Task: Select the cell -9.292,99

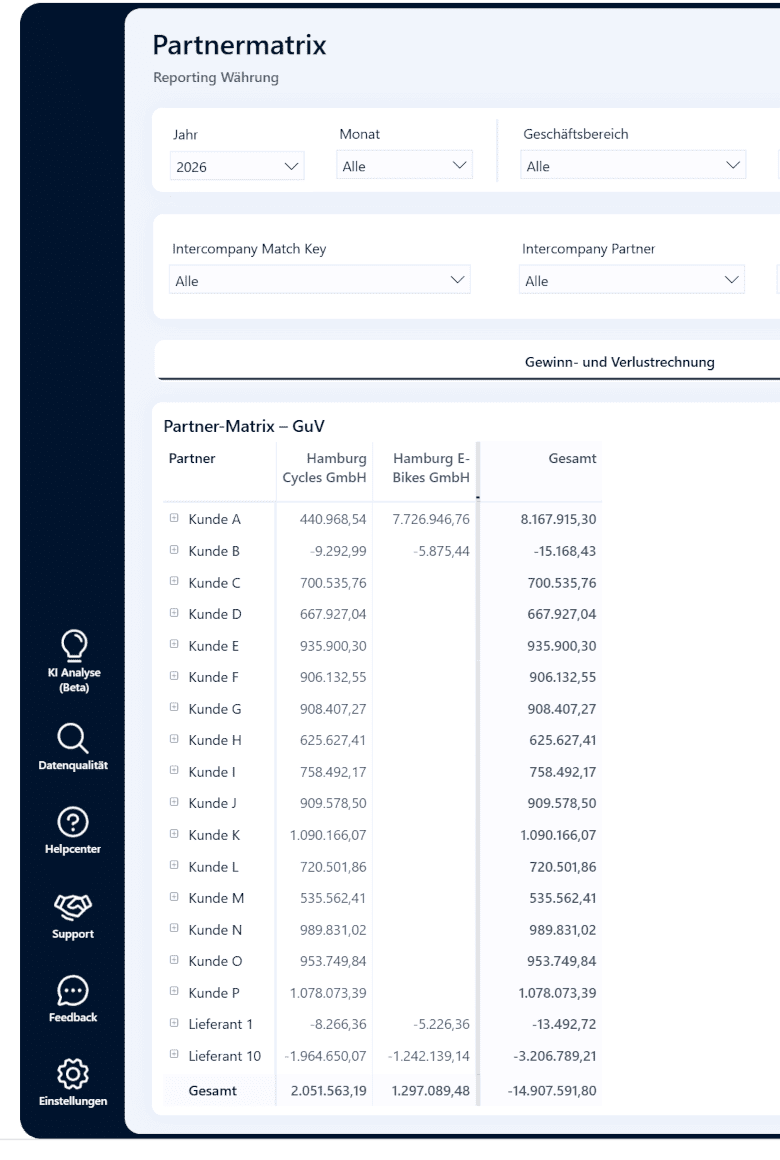Action: 338,551
